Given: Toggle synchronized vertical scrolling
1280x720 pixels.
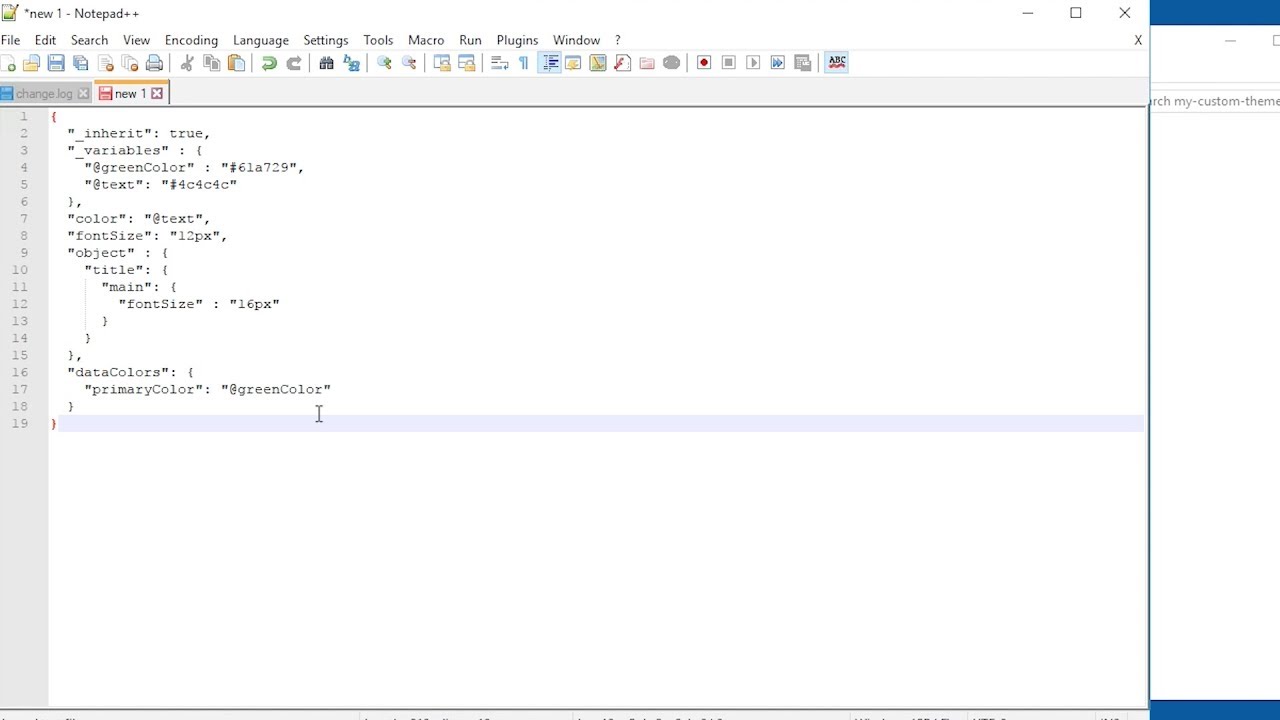Looking at the screenshot, I should [442, 63].
